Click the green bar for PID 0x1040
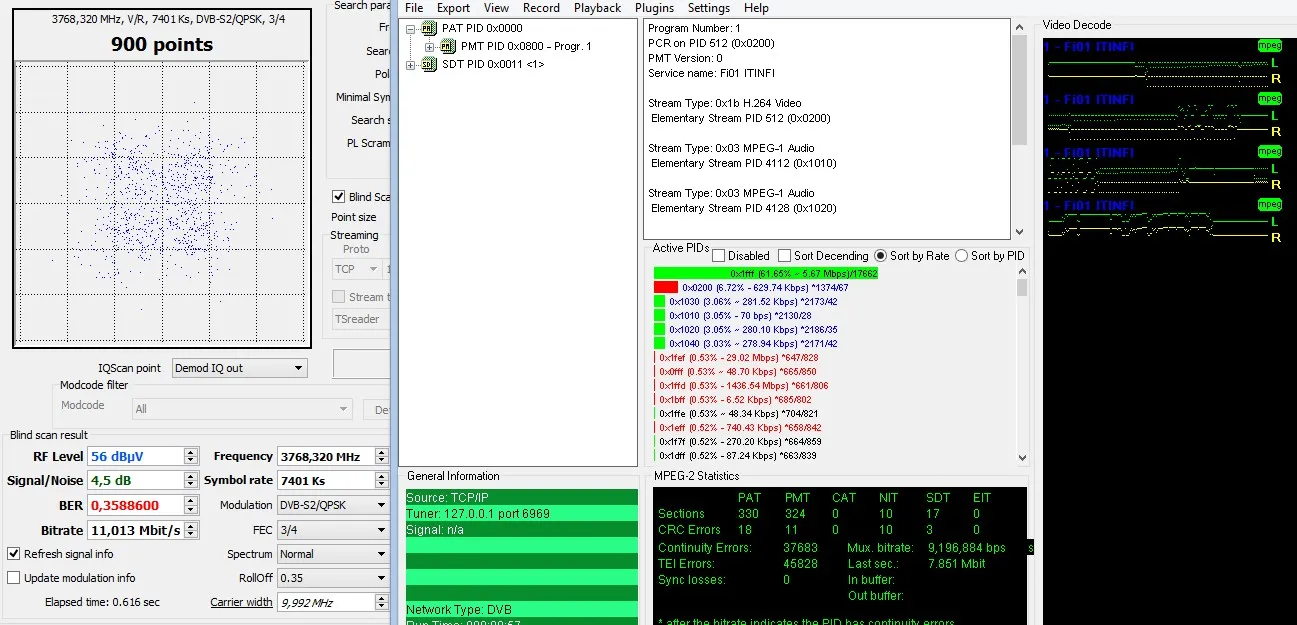 (660, 344)
